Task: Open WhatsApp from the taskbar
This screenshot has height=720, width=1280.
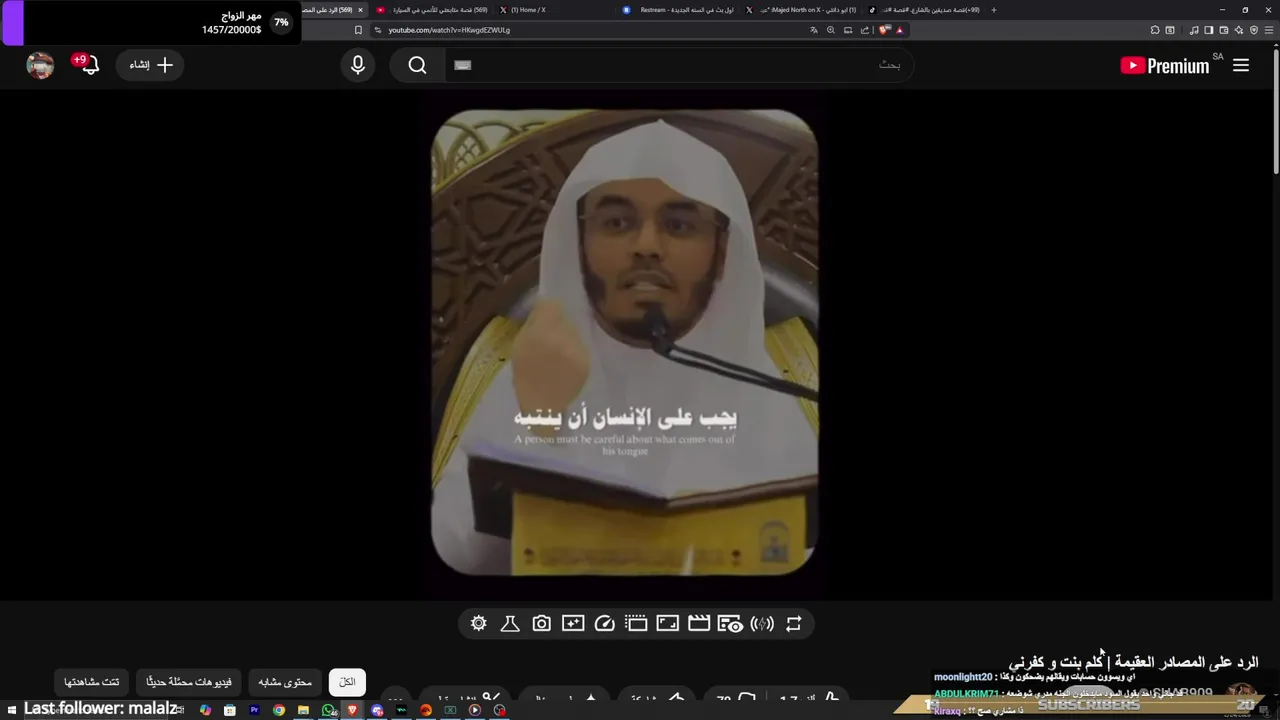Action: (328, 710)
